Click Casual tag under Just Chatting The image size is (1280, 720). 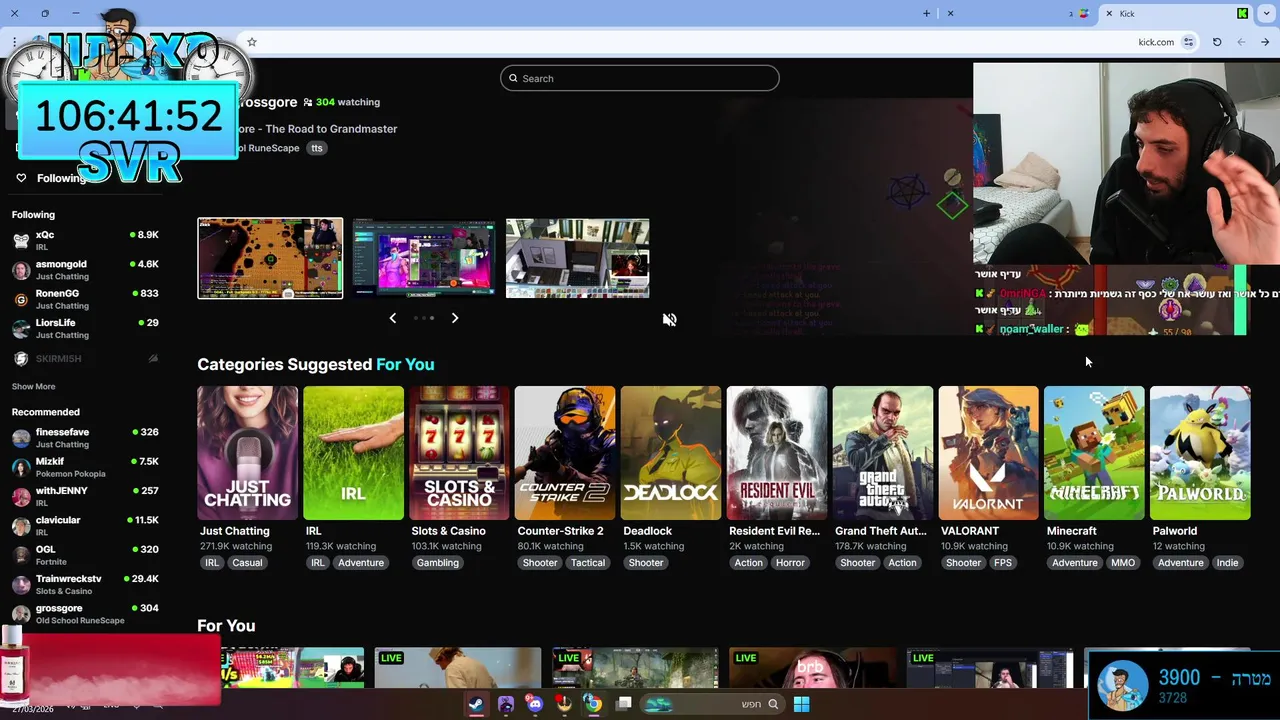point(247,563)
